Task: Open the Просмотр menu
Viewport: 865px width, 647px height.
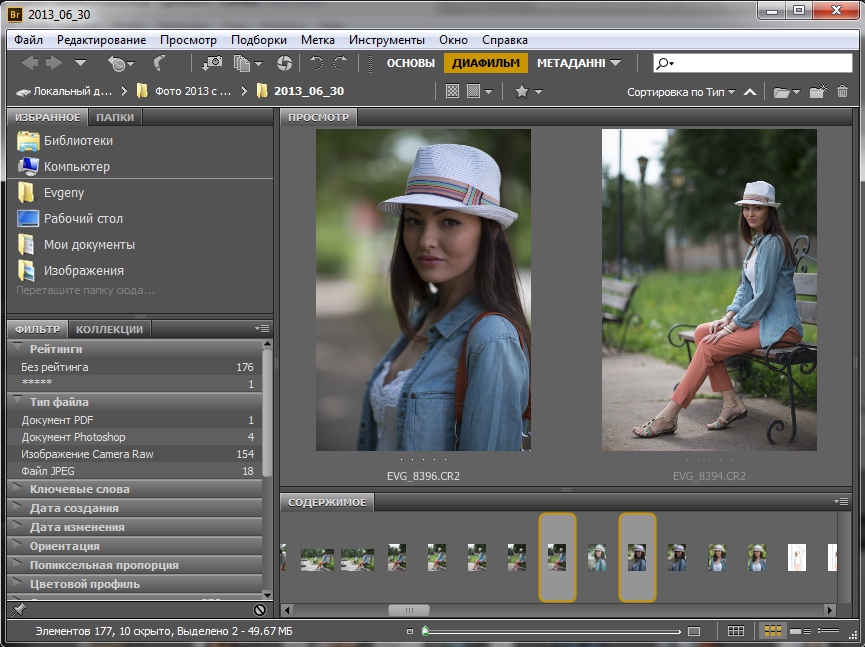Action: [x=188, y=40]
